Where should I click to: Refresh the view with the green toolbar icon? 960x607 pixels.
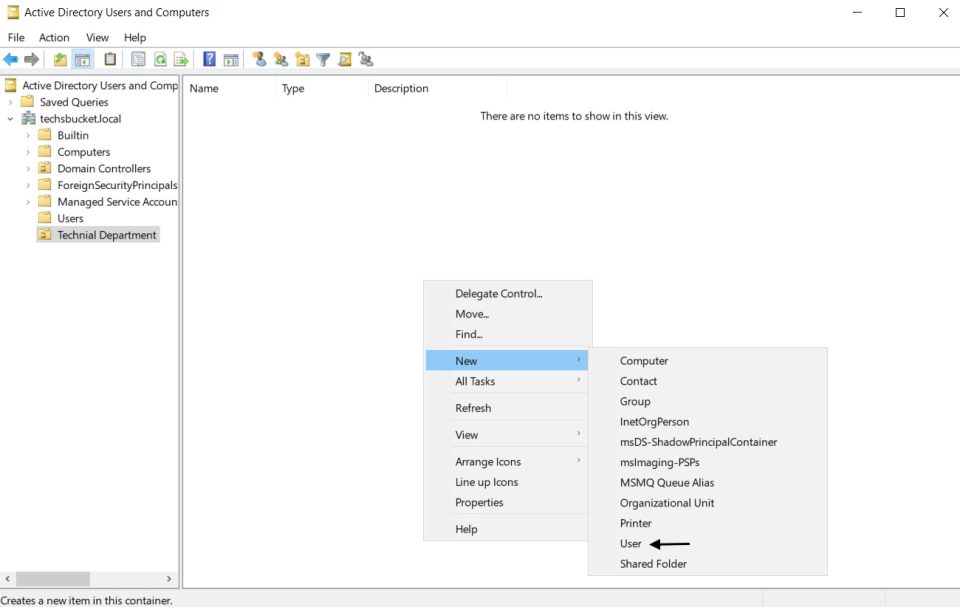click(160, 59)
